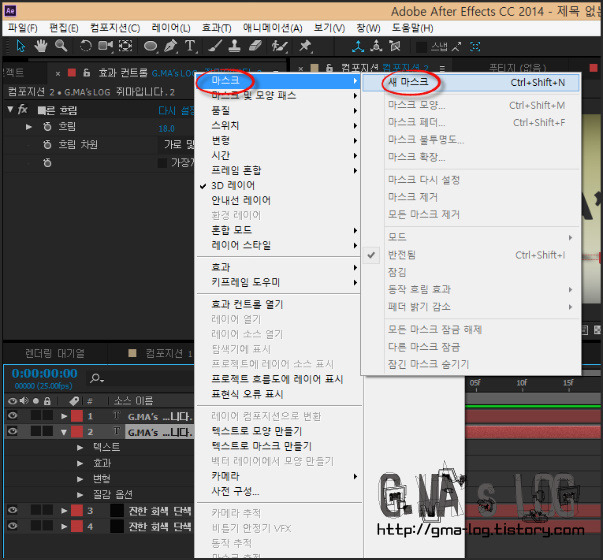The width and height of the screenshot is (603, 560).
Task: Select the Unified Camera tool
Action: click(x=105, y=46)
